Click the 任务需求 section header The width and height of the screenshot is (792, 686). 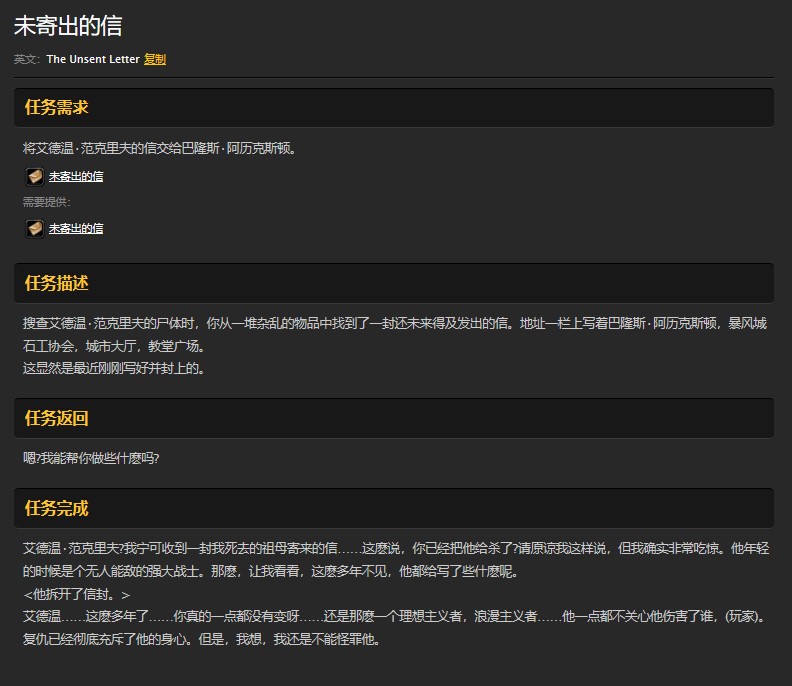pos(57,108)
